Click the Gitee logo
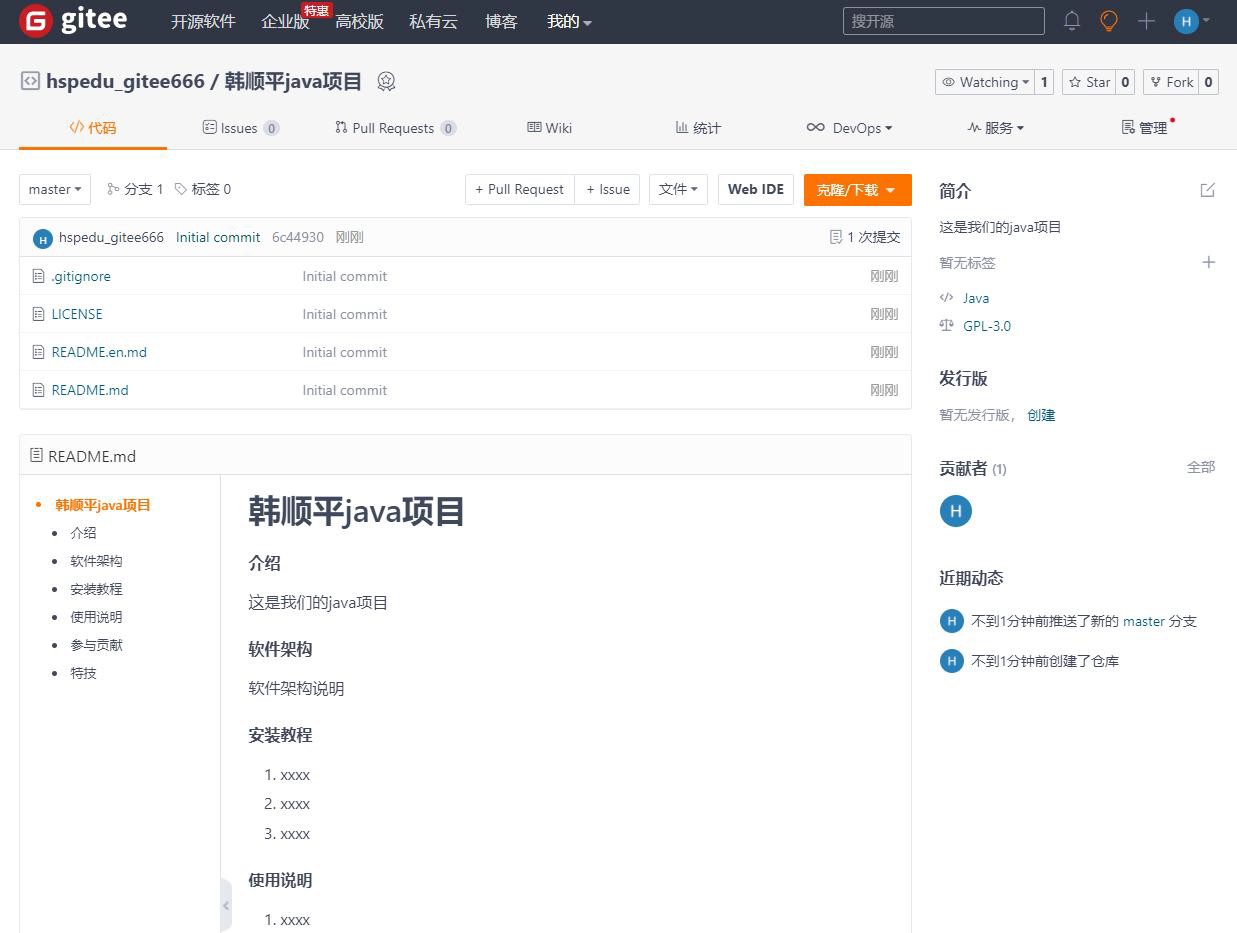The width and height of the screenshot is (1237, 933). click(x=73, y=21)
